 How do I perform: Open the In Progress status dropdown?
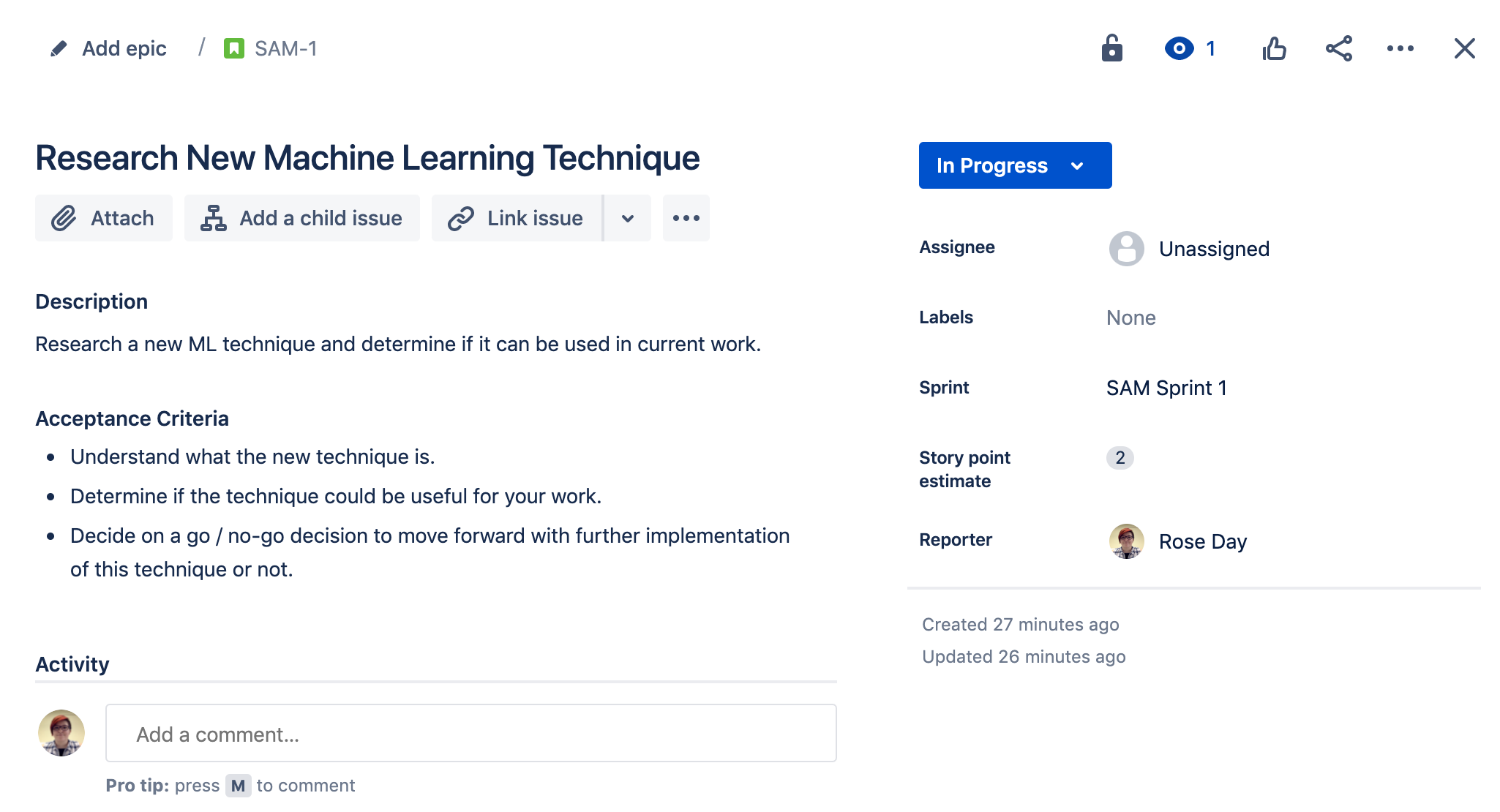tap(1015, 165)
